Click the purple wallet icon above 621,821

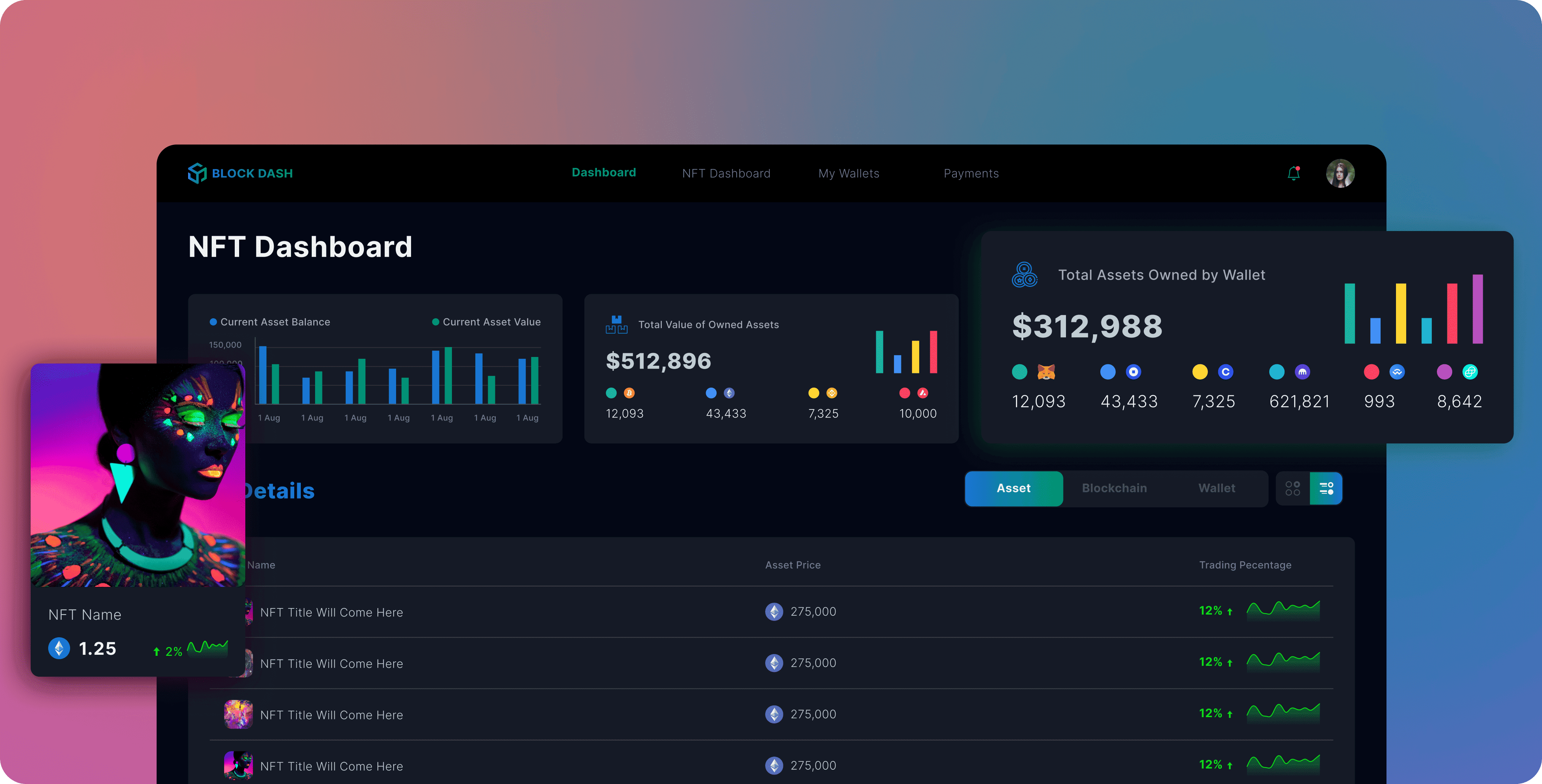(1302, 372)
